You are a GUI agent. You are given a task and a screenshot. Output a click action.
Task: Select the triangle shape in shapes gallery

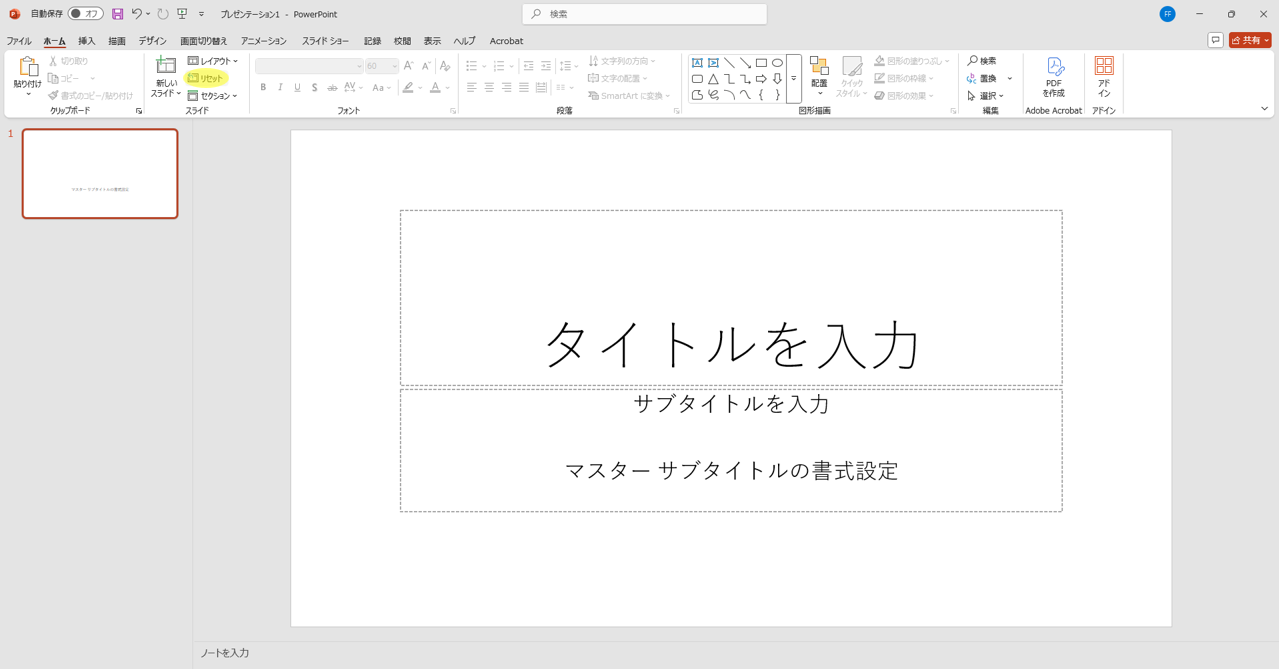tap(713, 79)
